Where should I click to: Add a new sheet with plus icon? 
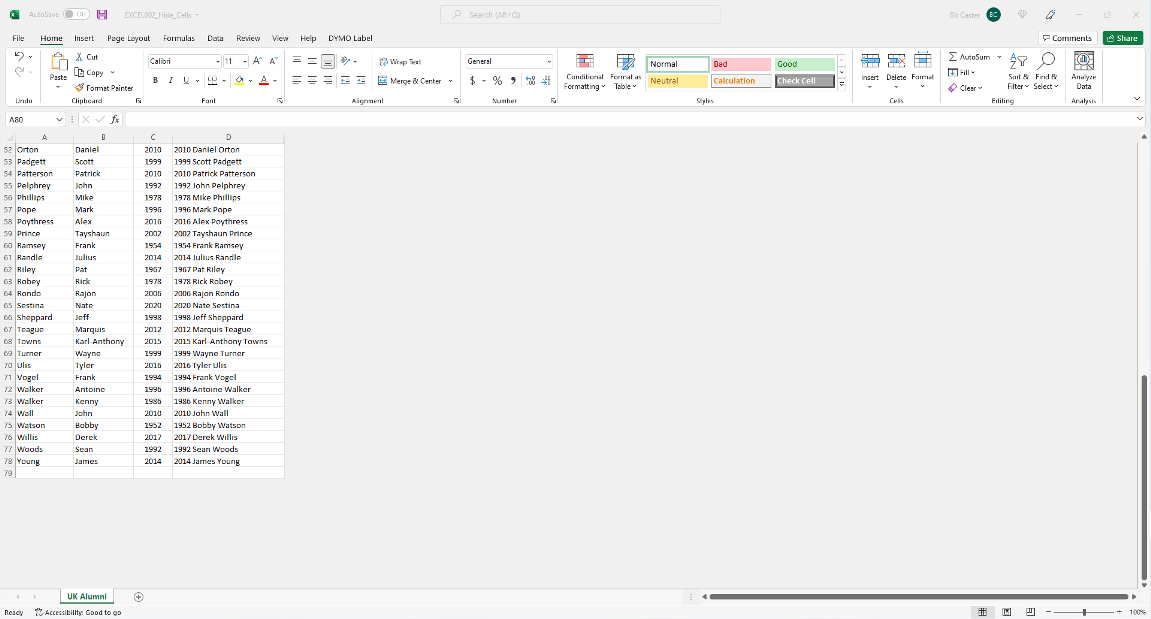pyautogui.click(x=138, y=597)
